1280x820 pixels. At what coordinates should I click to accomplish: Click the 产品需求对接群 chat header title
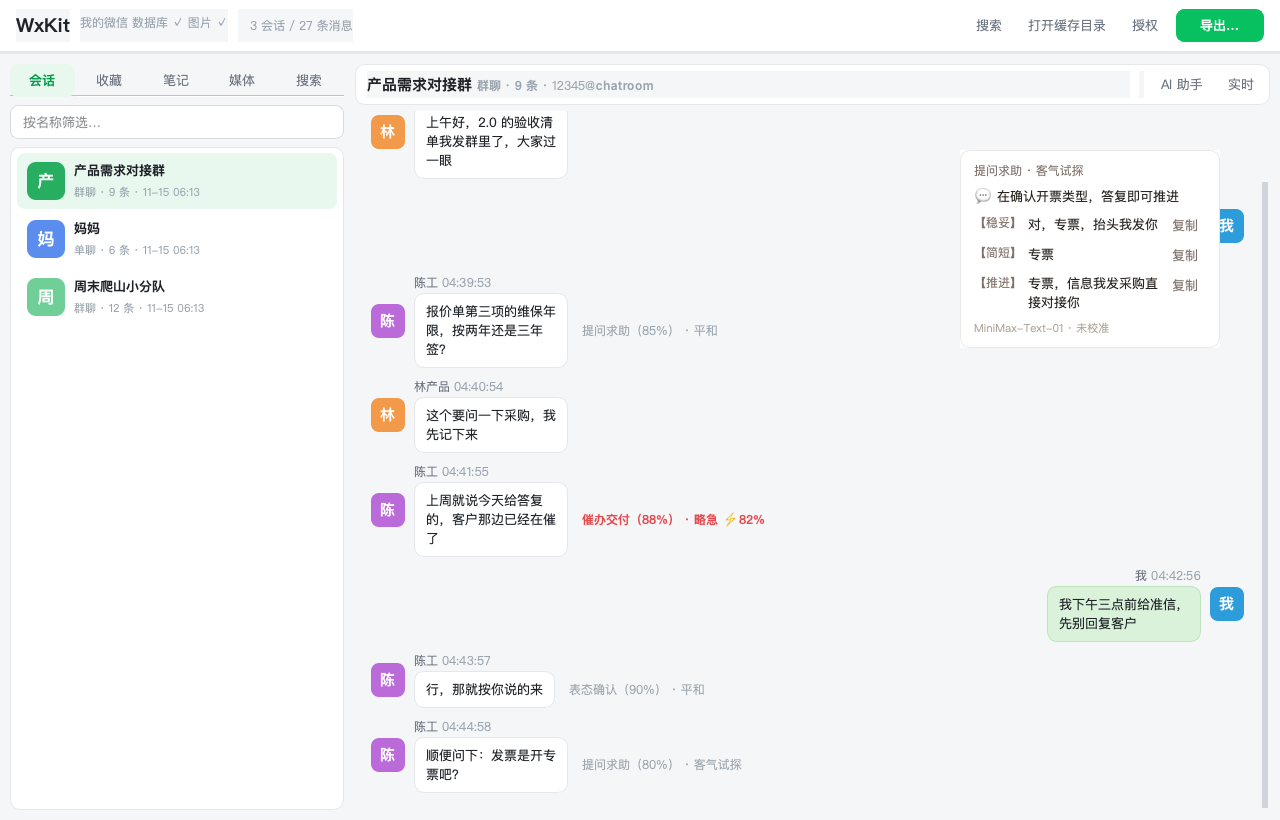[419, 85]
